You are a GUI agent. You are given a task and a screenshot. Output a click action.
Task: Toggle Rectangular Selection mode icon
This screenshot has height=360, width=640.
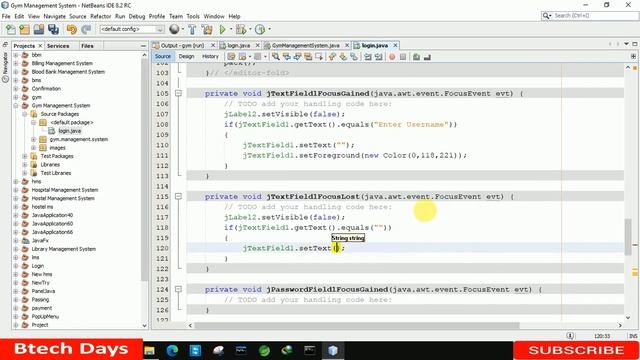tap(319, 57)
